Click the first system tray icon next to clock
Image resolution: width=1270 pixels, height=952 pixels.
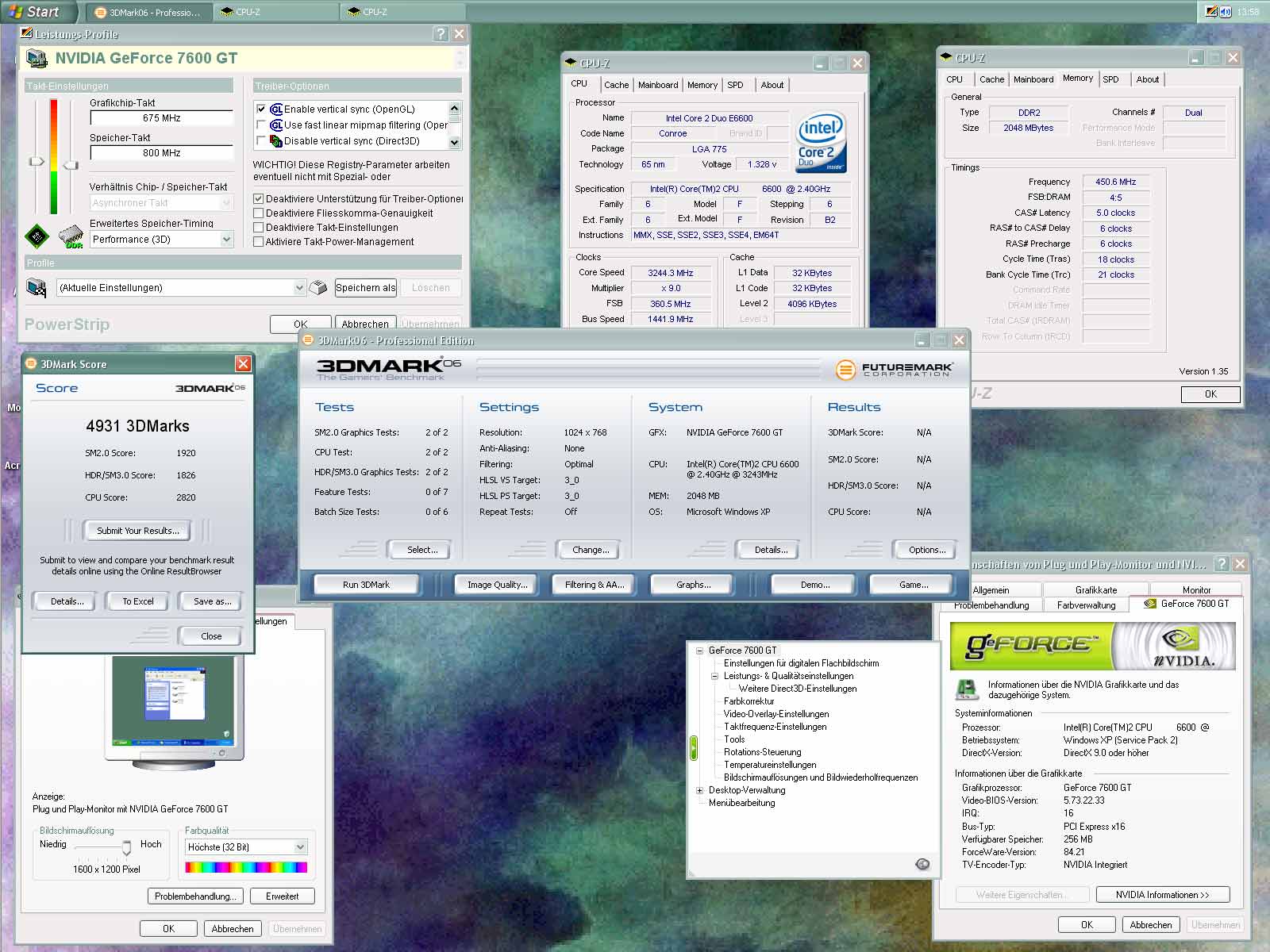pyautogui.click(x=1211, y=12)
